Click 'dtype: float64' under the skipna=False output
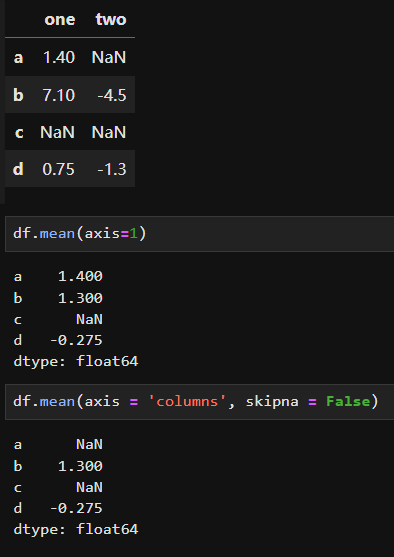This screenshot has height=557, width=394. 76,530
